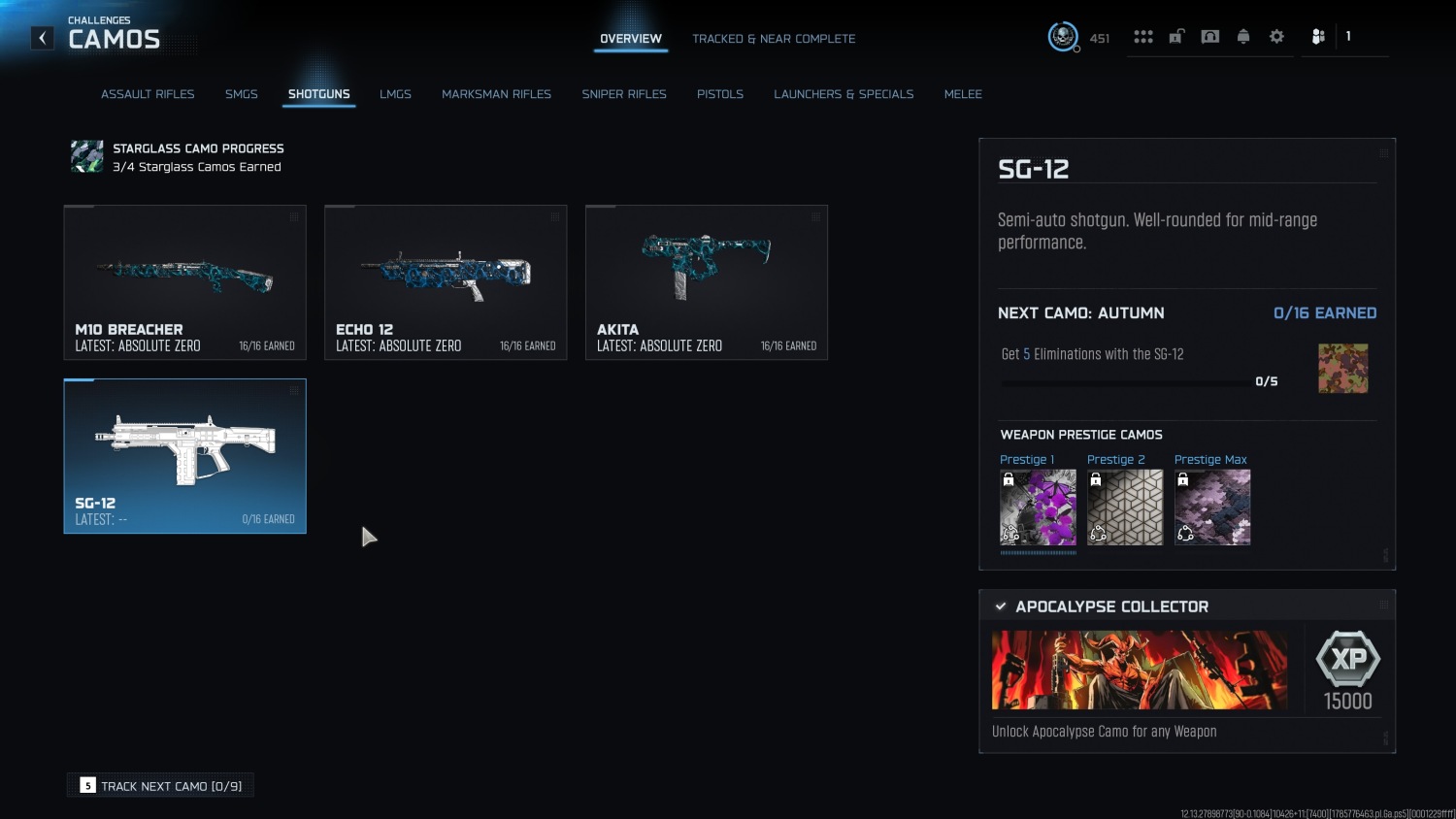This screenshot has width=1456, height=819.
Task: Click the Prestige 2 label
Action: tap(1116, 460)
